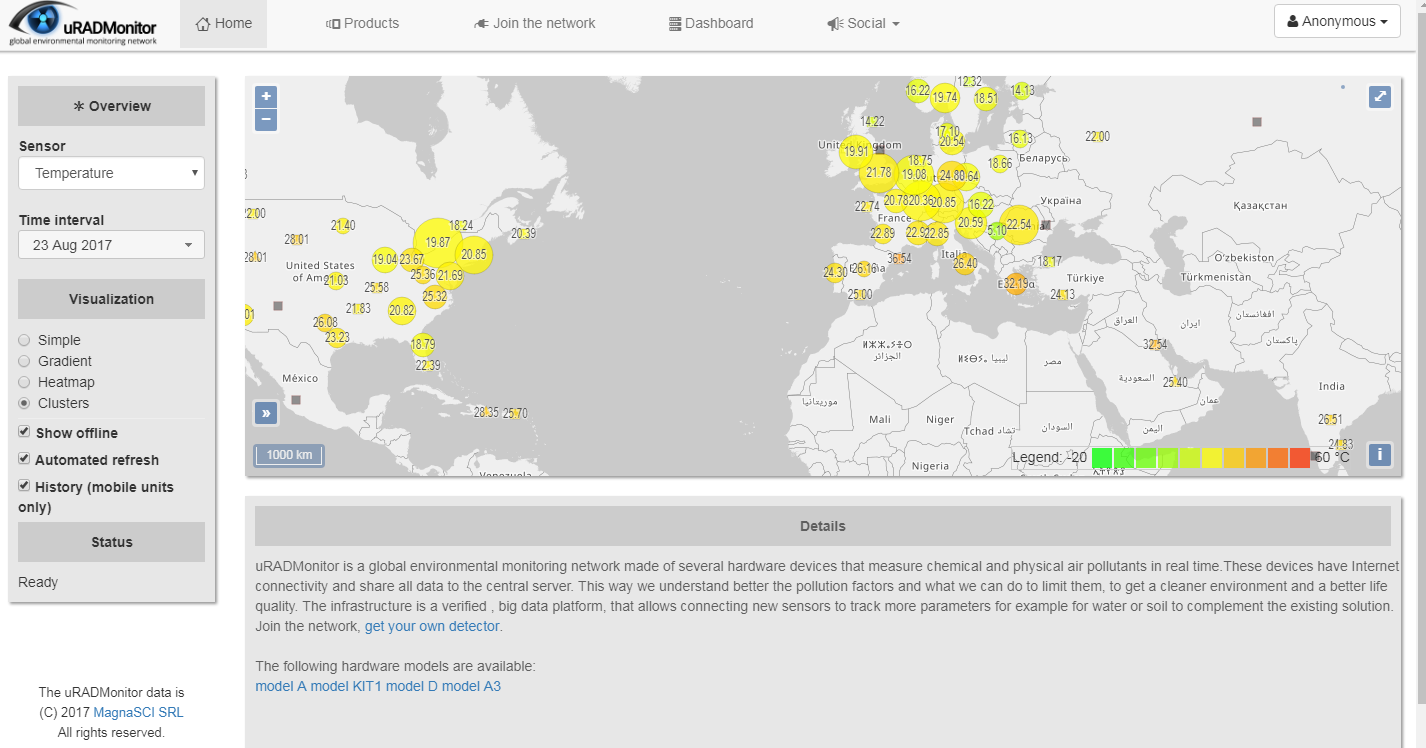Click the 24.30 cluster near Portugal
The height and width of the screenshot is (748, 1426).
pyautogui.click(x=835, y=272)
